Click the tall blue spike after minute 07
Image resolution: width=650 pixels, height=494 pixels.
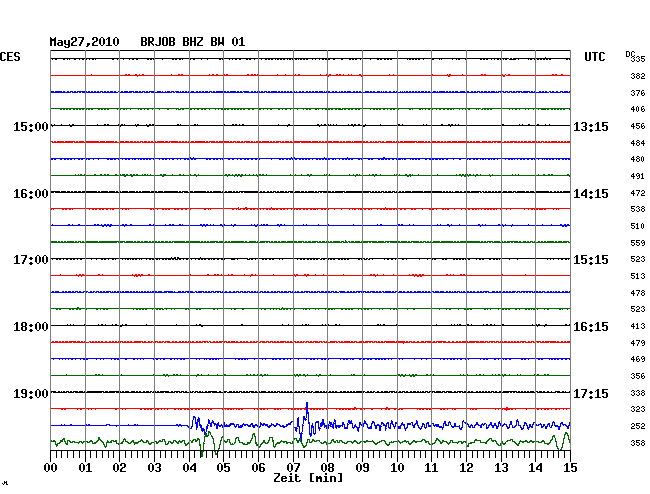(x=307, y=414)
